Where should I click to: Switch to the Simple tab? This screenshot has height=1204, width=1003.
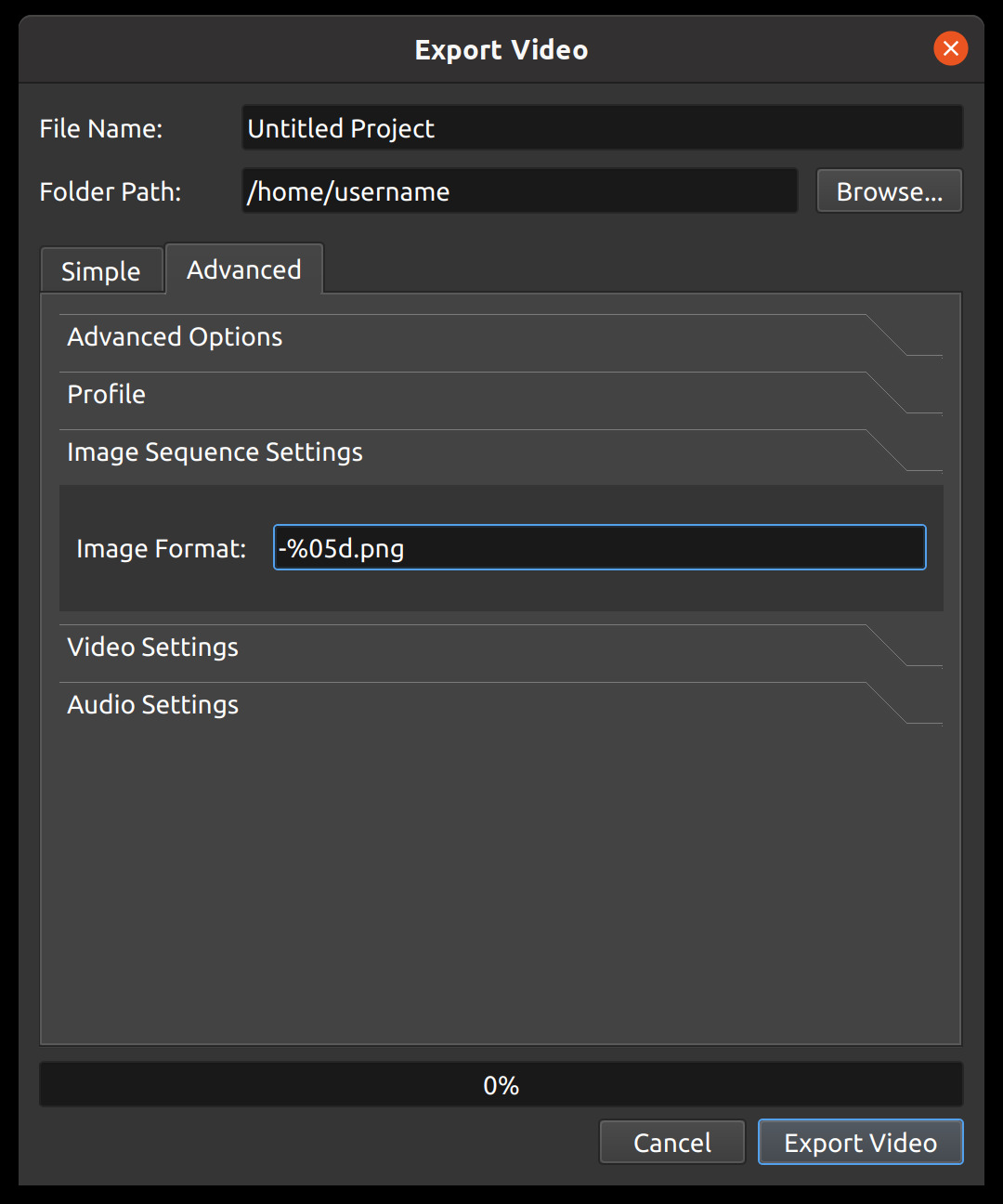tap(101, 269)
